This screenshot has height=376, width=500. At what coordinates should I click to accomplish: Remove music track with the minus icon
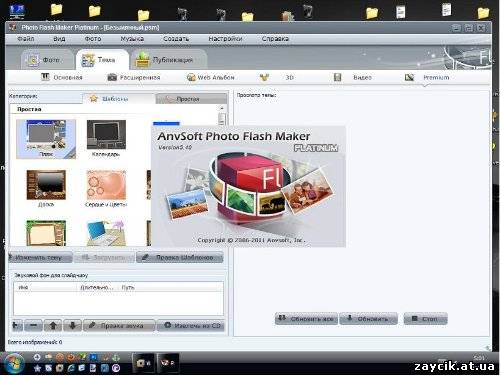pyautogui.click(x=34, y=325)
